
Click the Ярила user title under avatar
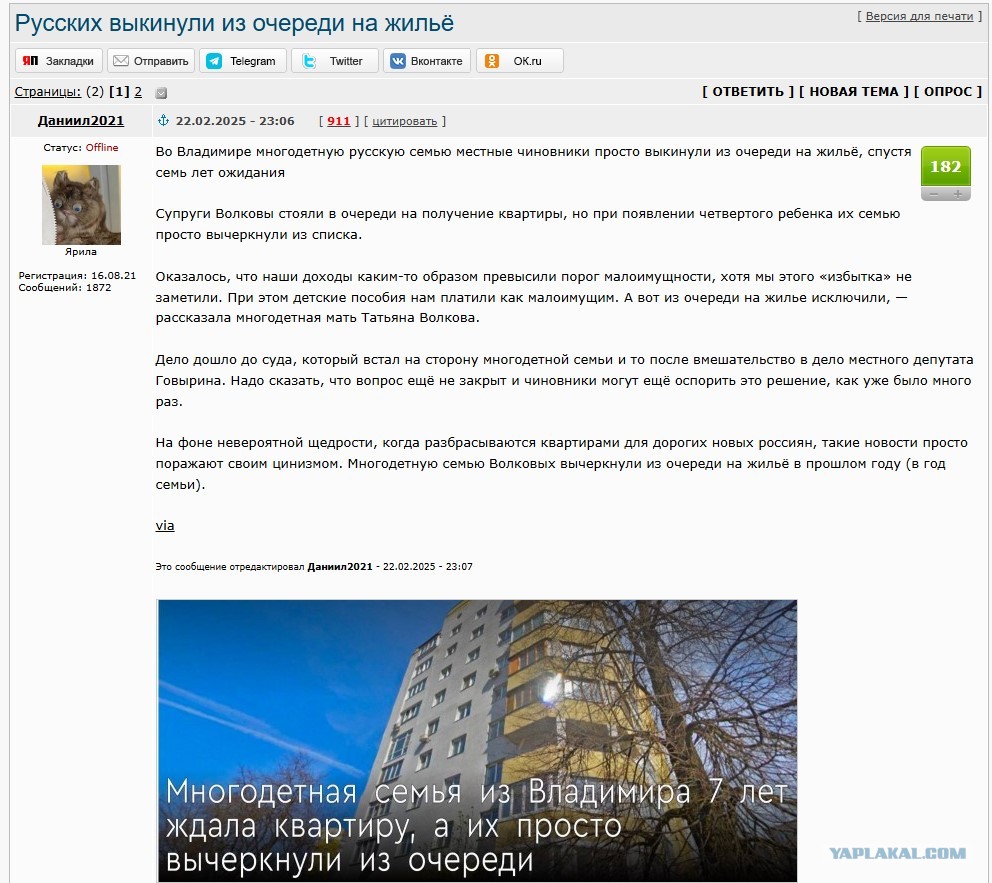tap(81, 252)
